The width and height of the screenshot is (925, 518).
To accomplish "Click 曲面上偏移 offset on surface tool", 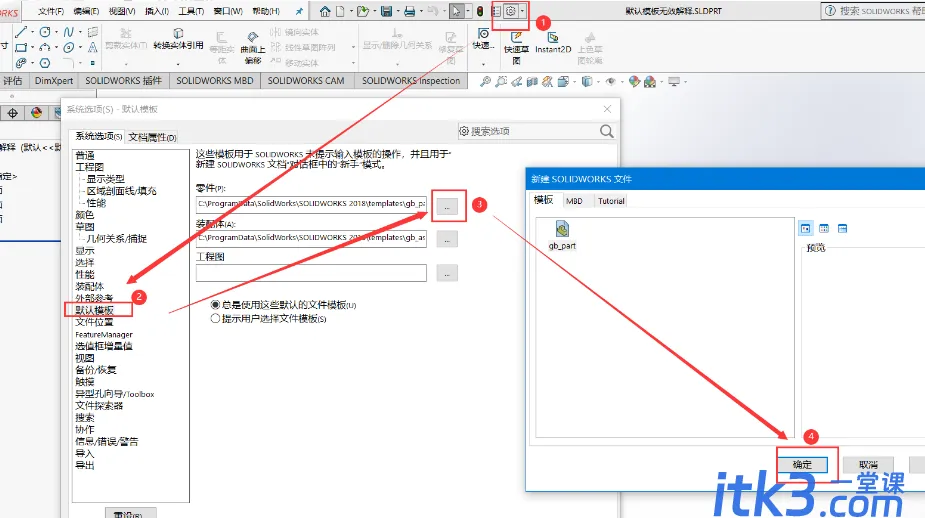I will coord(252,47).
